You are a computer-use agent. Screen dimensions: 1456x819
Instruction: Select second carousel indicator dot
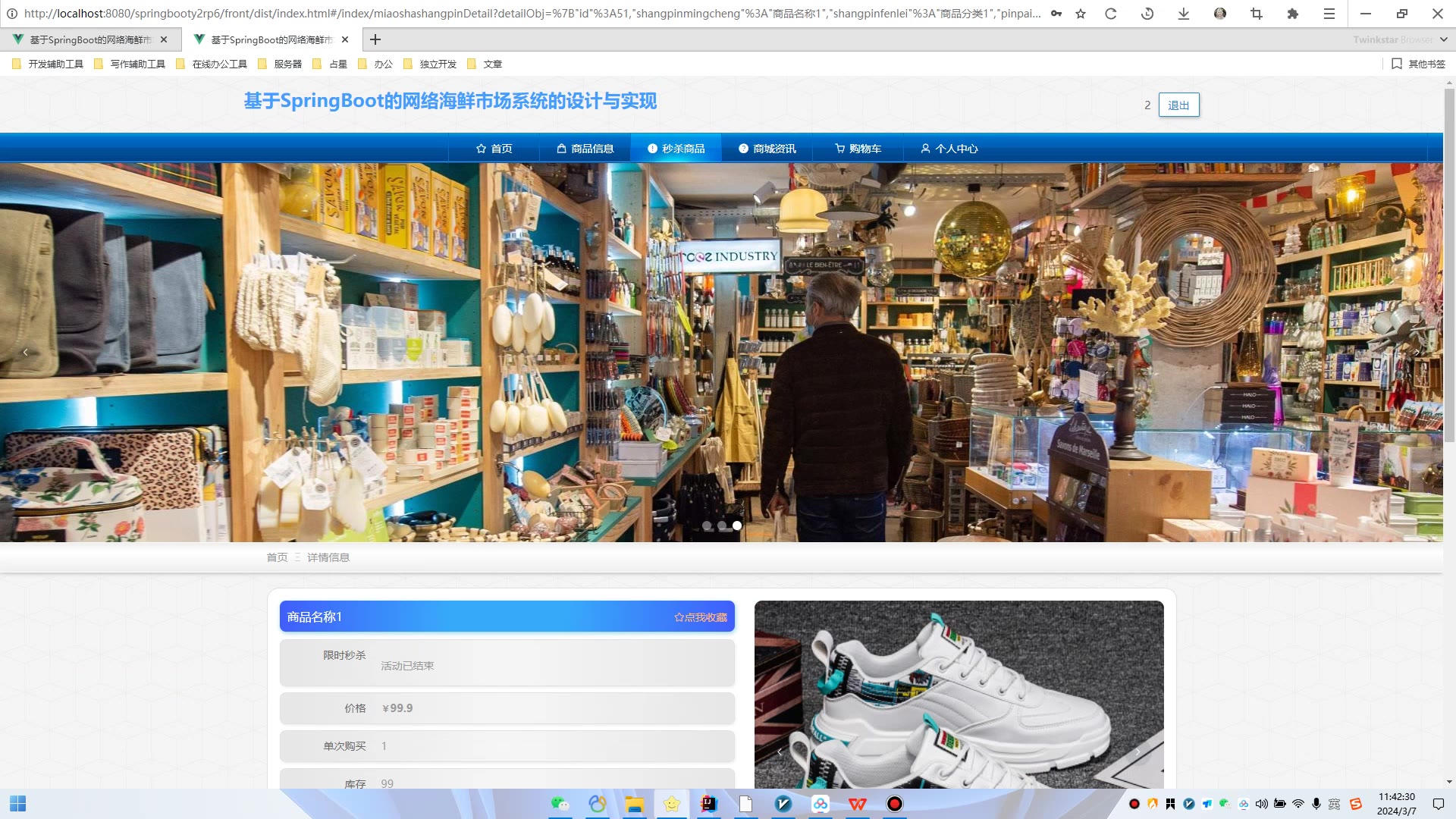722,526
